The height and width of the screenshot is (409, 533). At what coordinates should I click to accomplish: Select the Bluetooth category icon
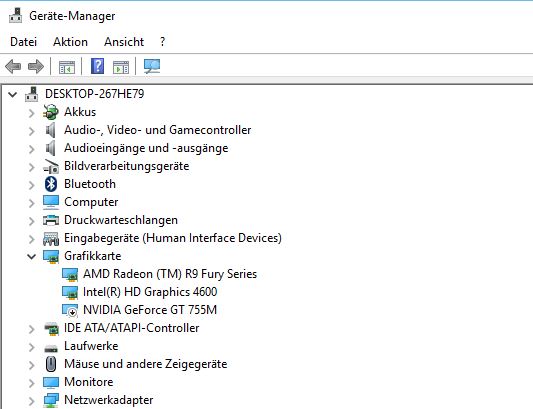[x=51, y=184]
